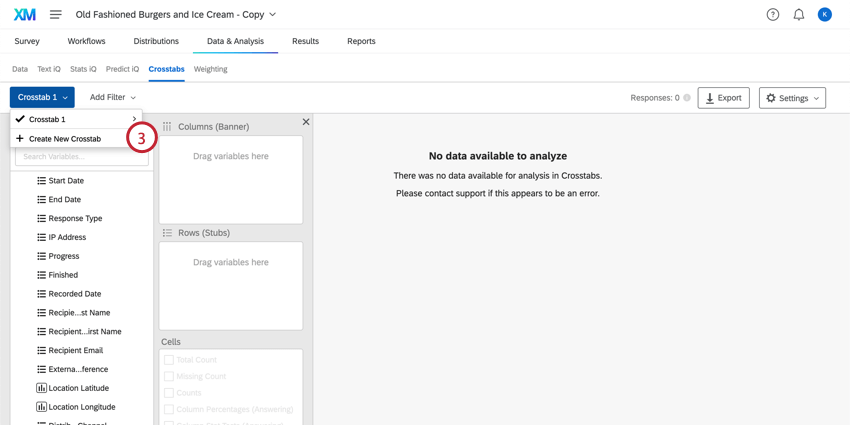
Task: Open the Settings dropdown
Action: [x=792, y=98]
